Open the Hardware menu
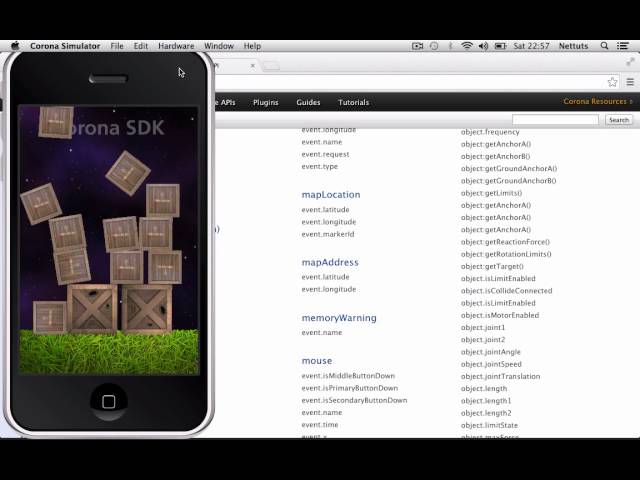The image size is (640, 480). (x=176, y=46)
